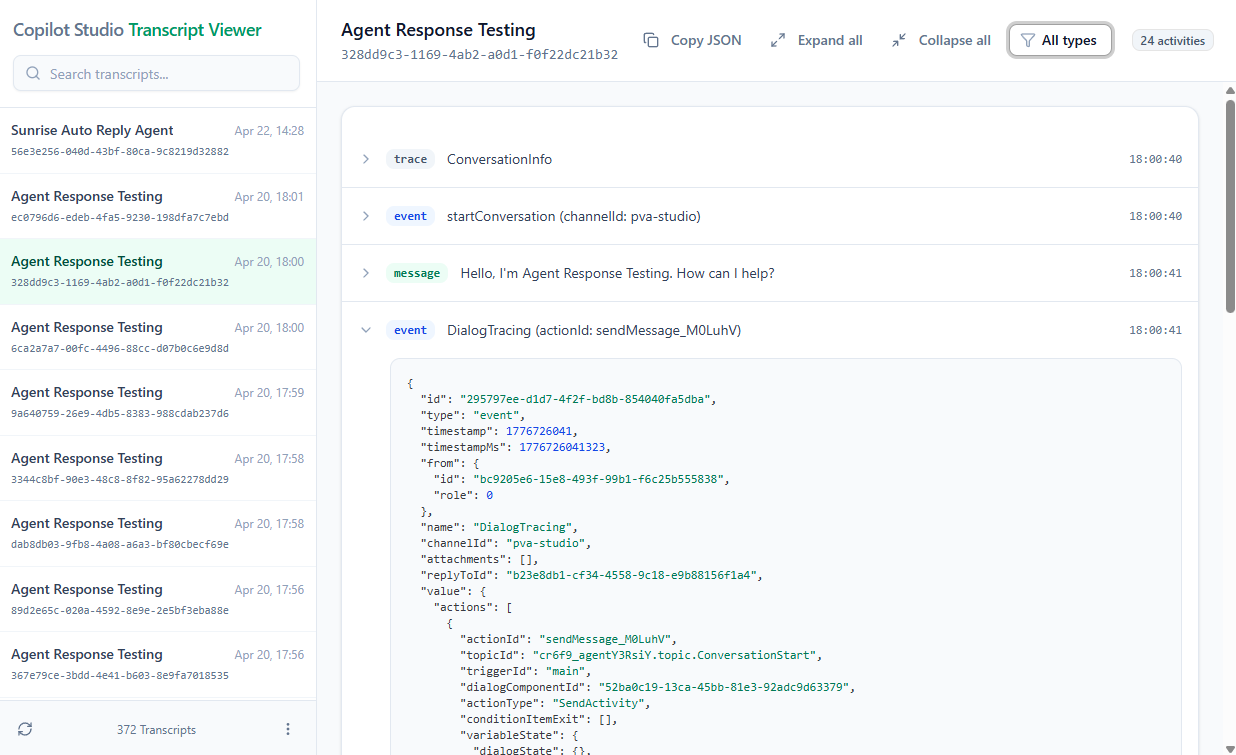This screenshot has width=1236, height=755.
Task: Open transcript with id starting 3344c8bf
Action: pyautogui.click(x=158, y=468)
